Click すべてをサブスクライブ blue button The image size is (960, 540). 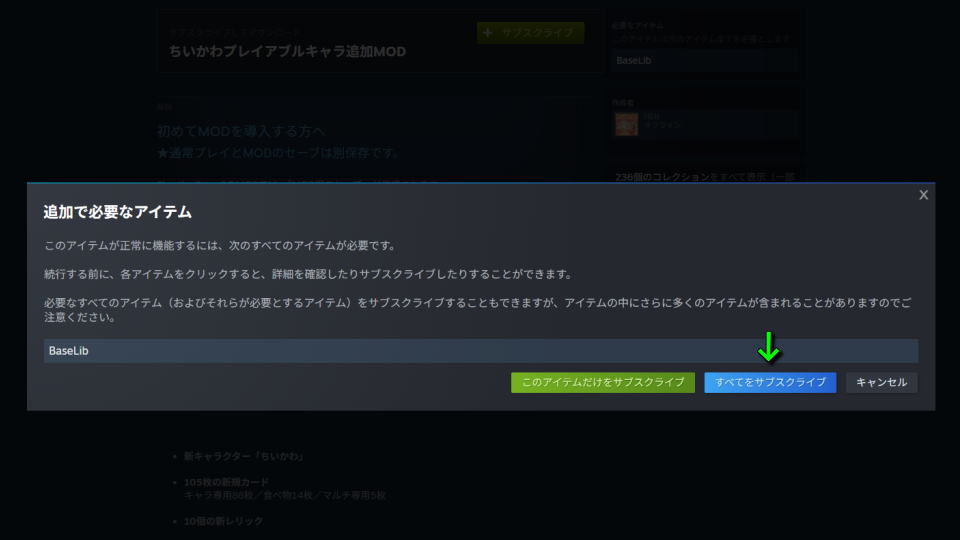click(x=770, y=382)
